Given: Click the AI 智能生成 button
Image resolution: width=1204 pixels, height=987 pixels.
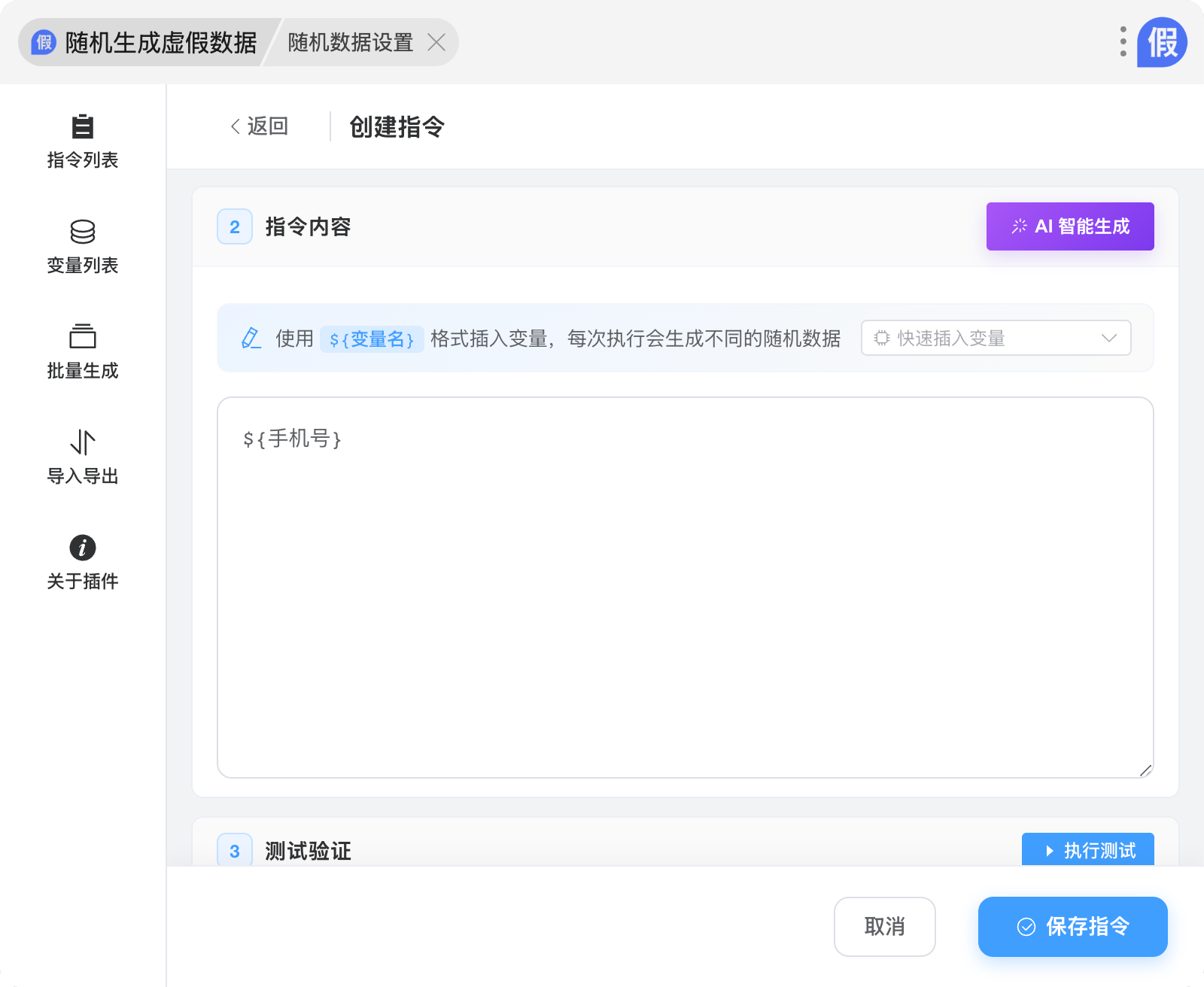Looking at the screenshot, I should pyautogui.click(x=1069, y=226).
